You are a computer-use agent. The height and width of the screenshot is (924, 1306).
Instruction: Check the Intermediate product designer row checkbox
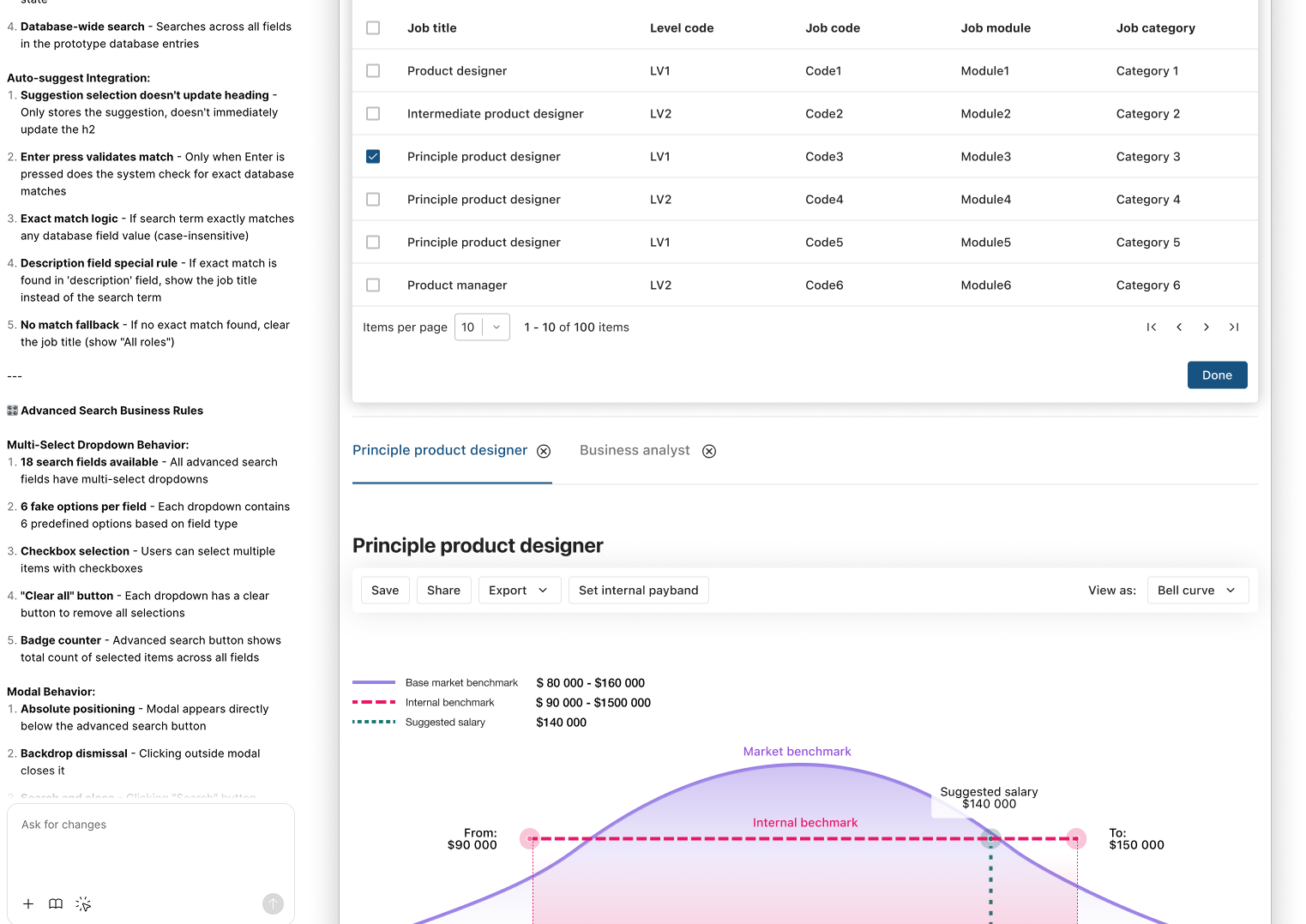tap(373, 113)
